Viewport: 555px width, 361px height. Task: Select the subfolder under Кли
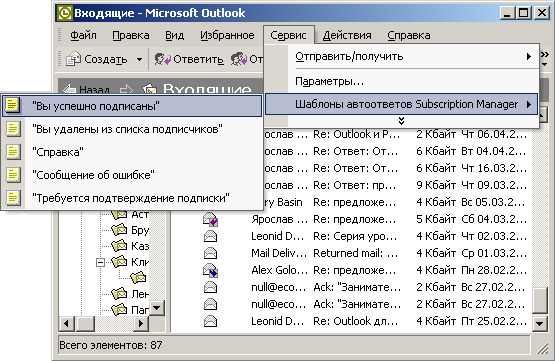click(x=138, y=277)
